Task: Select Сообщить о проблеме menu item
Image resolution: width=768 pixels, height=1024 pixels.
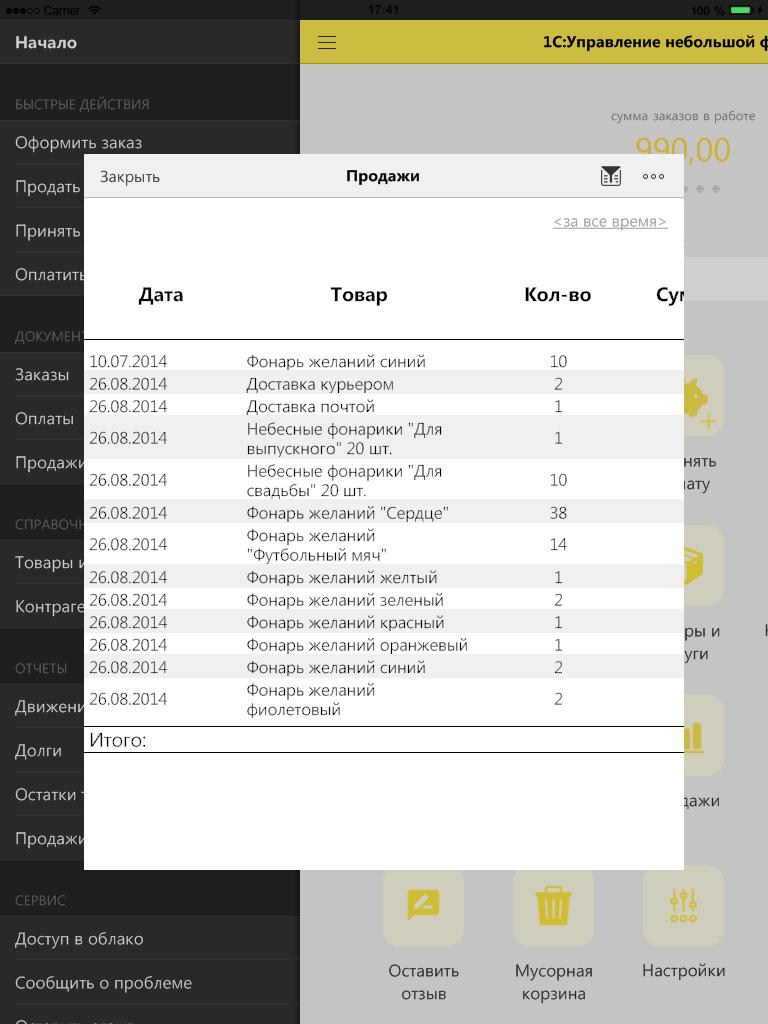Action: [x=150, y=983]
